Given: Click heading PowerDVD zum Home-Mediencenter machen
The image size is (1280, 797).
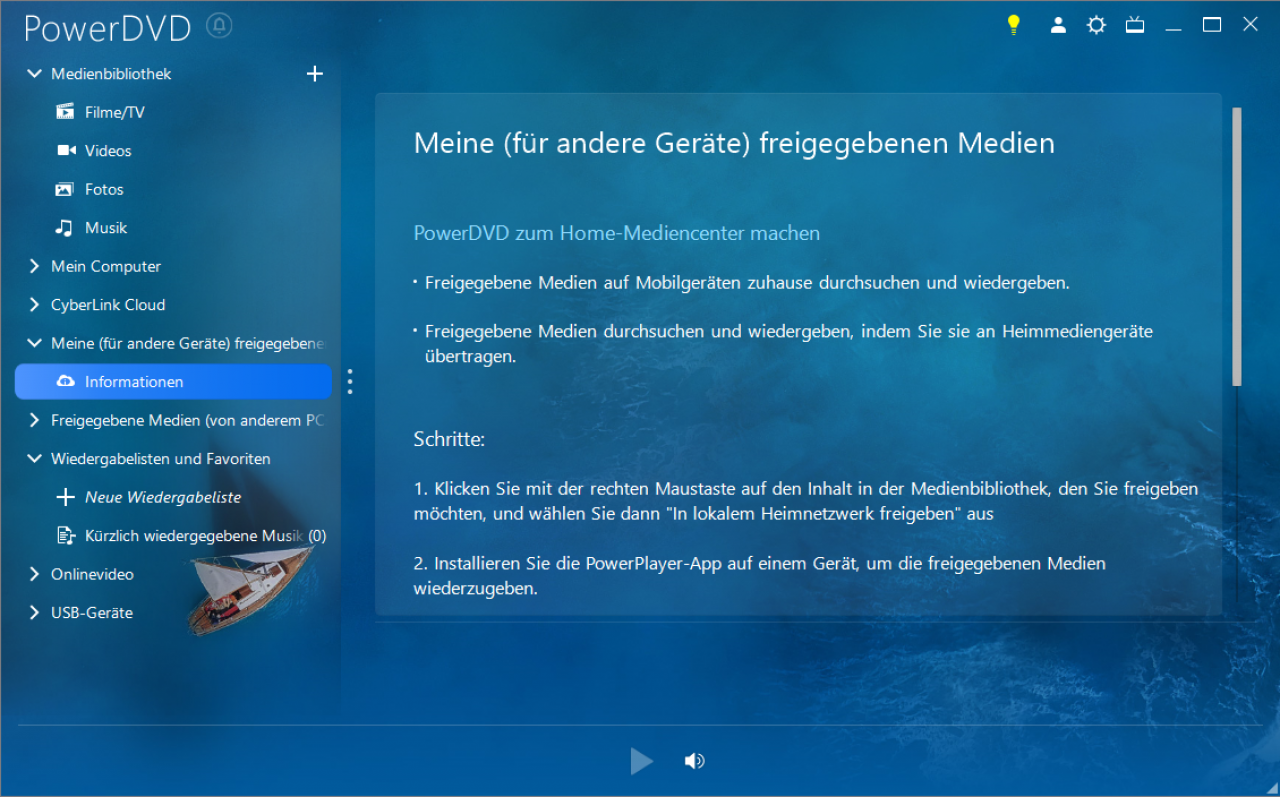Looking at the screenshot, I should coord(617,233).
